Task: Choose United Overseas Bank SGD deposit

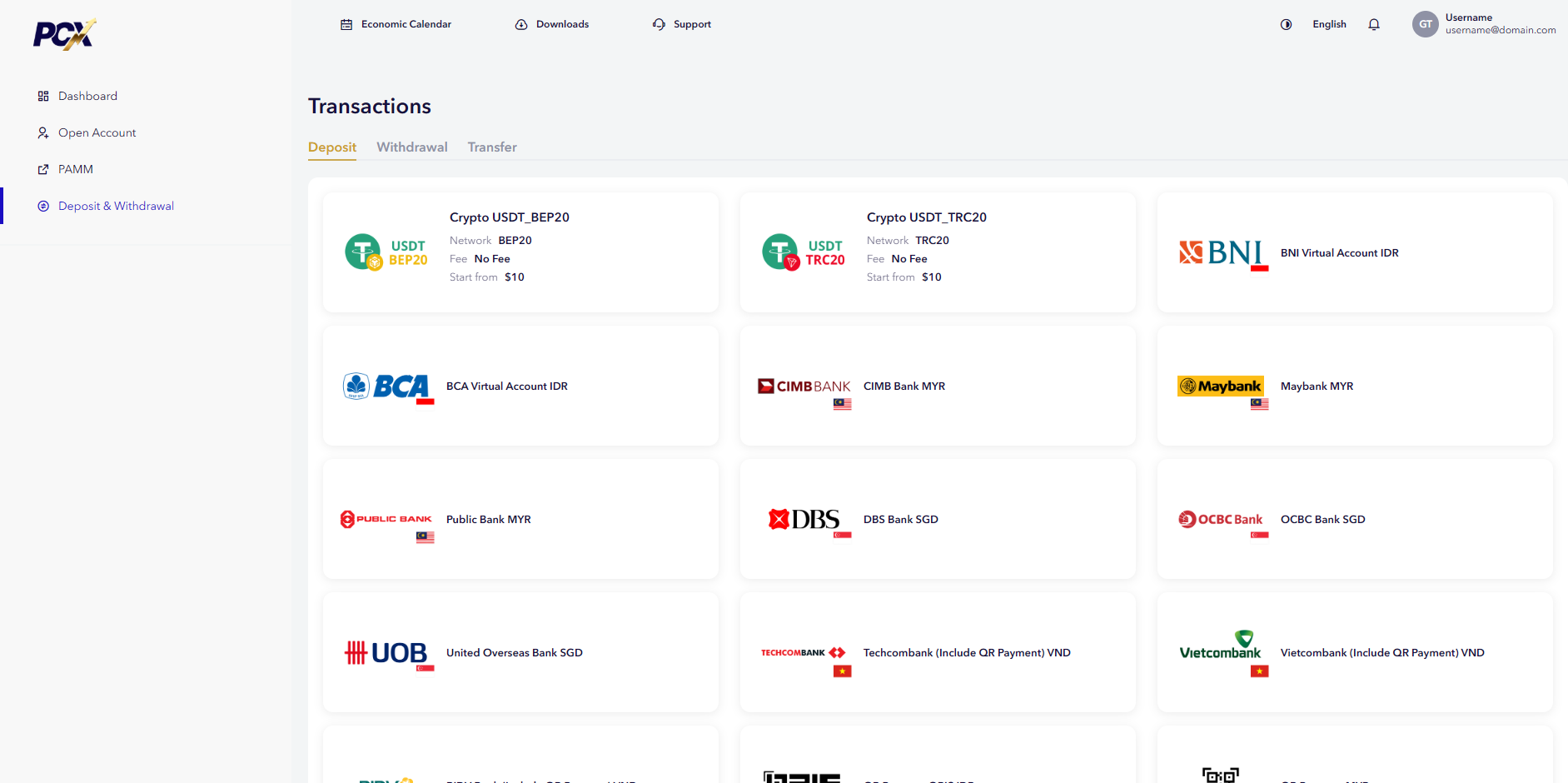Action: point(520,652)
